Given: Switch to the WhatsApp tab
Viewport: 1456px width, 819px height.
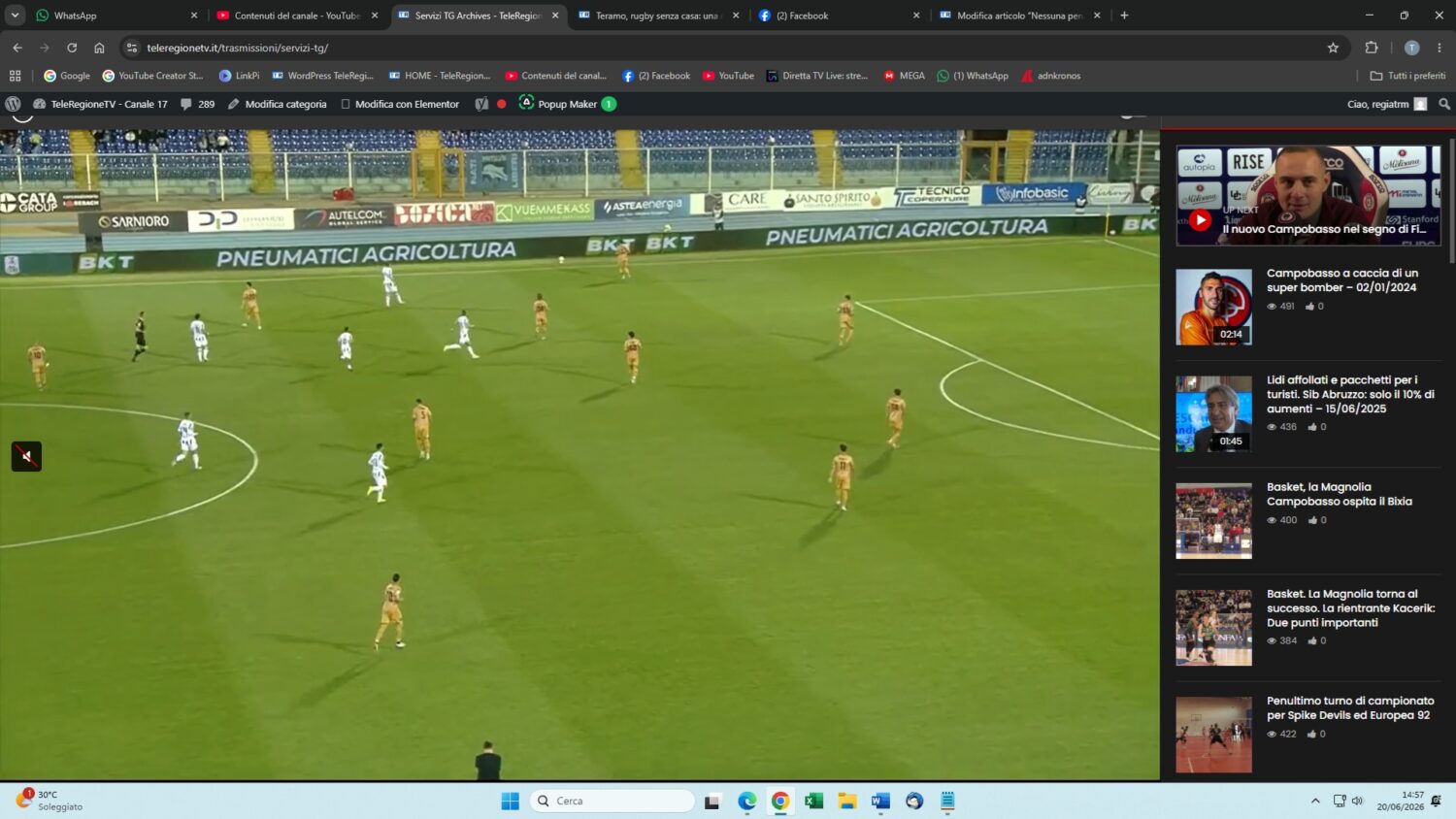Looking at the screenshot, I should 116,16.
